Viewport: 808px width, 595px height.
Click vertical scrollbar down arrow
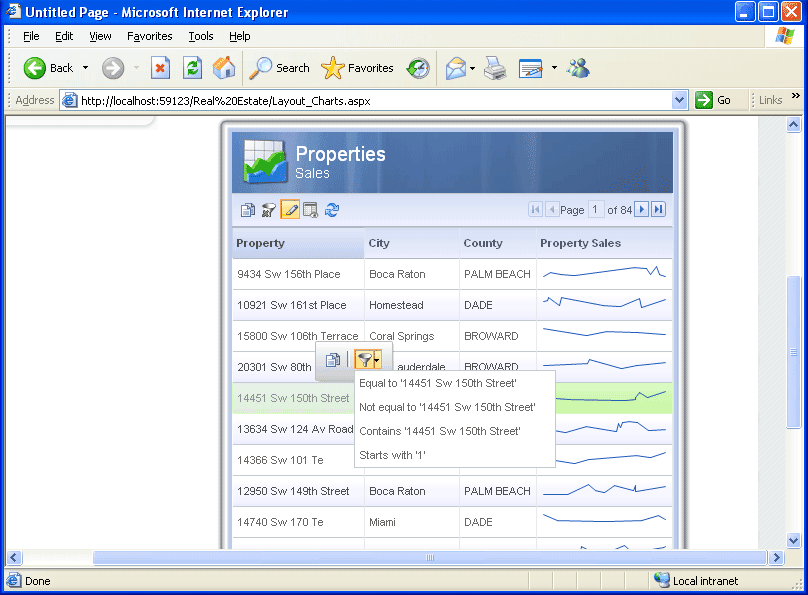[794, 540]
